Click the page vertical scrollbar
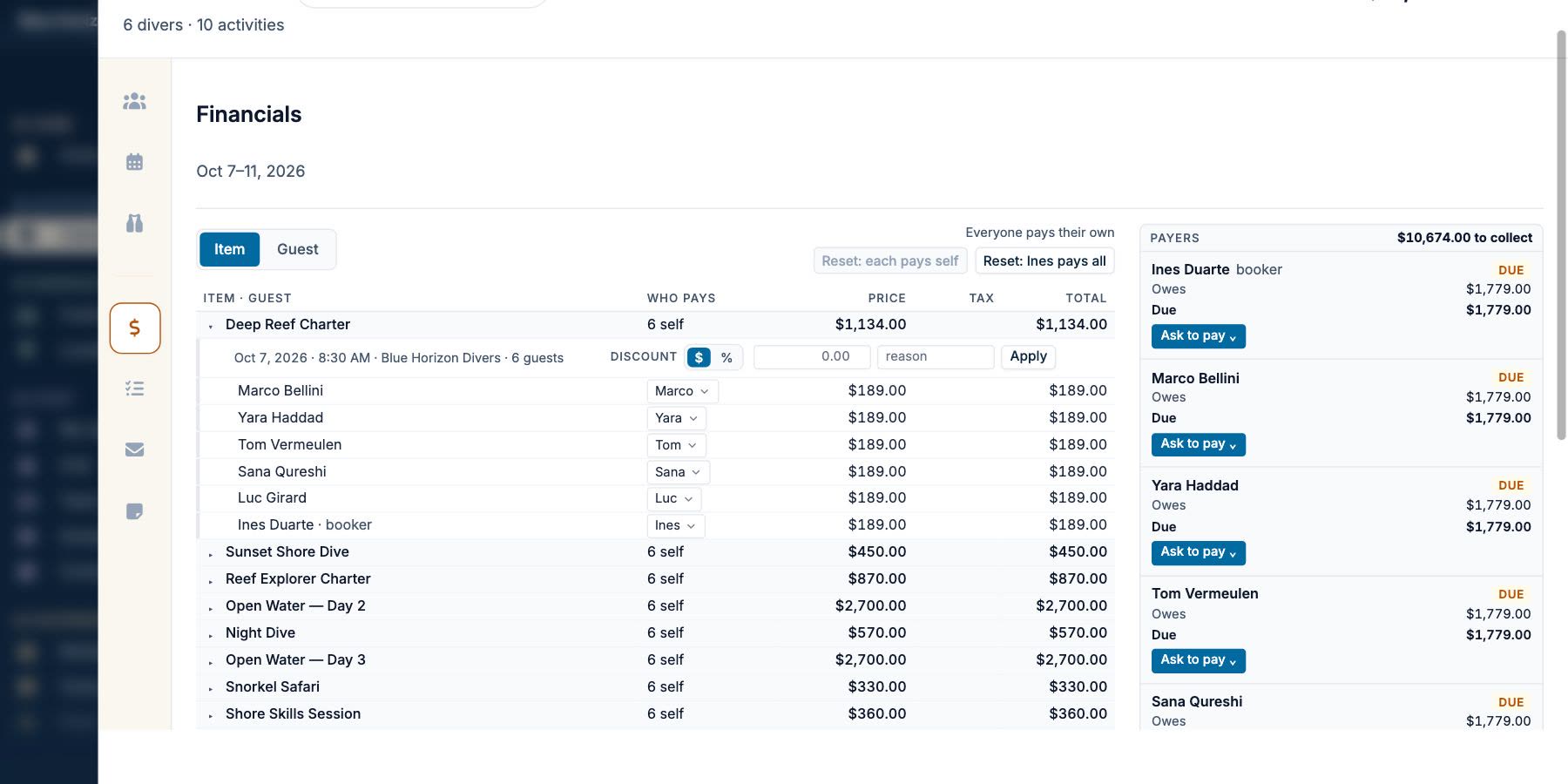 click(1561, 235)
